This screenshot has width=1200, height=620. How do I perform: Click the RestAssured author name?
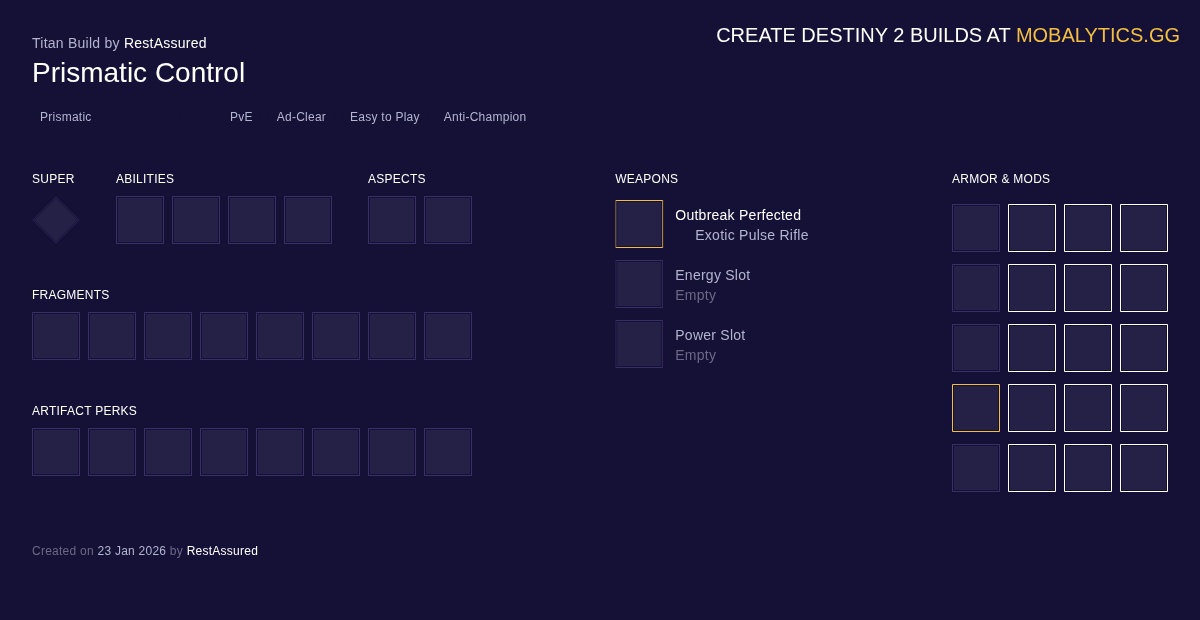point(165,43)
